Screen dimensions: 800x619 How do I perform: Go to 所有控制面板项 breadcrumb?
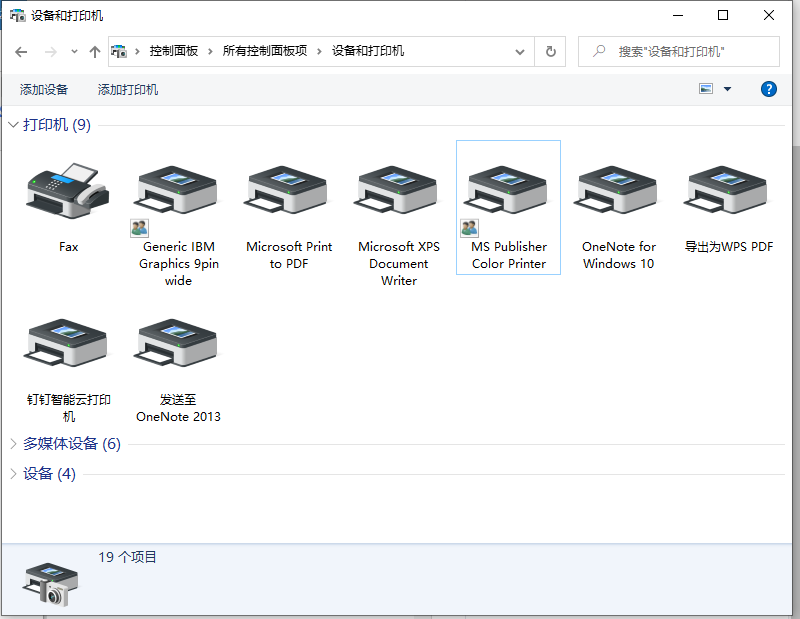pyautogui.click(x=264, y=51)
